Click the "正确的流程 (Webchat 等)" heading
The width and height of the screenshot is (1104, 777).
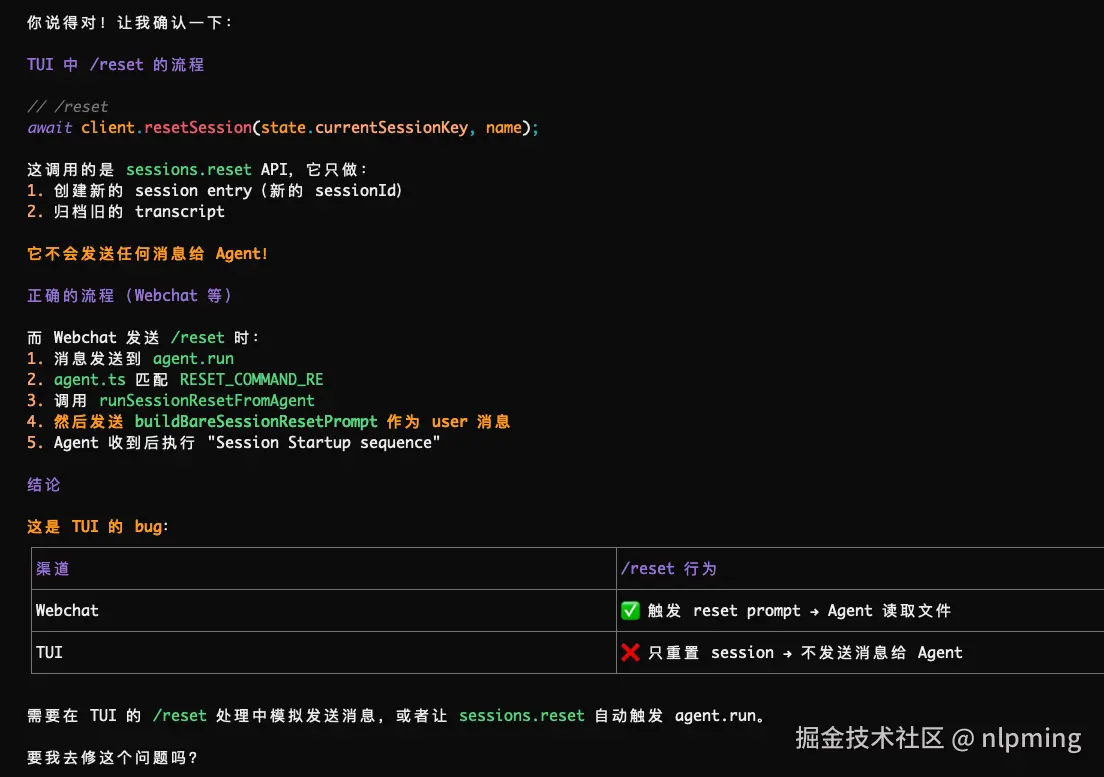click(x=130, y=296)
